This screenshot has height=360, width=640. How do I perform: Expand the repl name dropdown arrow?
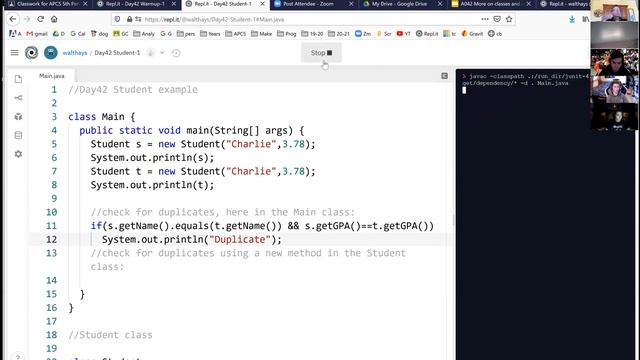point(162,53)
